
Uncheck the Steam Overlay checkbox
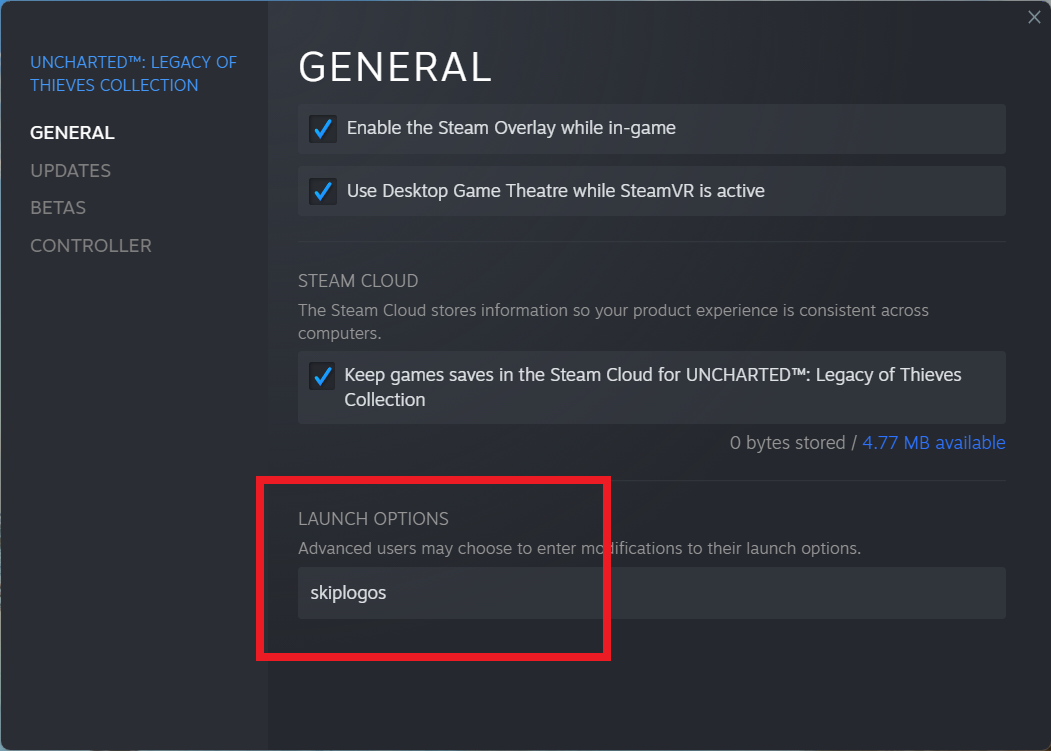[322, 129]
